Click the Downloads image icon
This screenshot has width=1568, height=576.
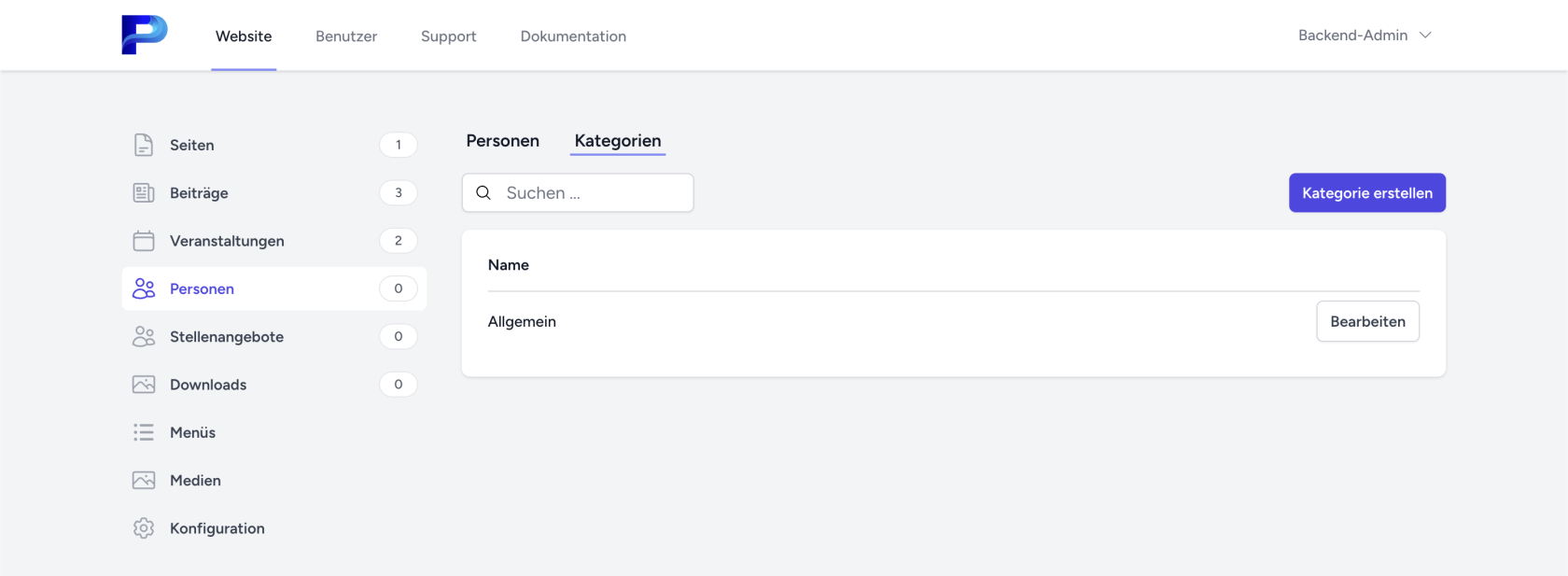pos(144,385)
